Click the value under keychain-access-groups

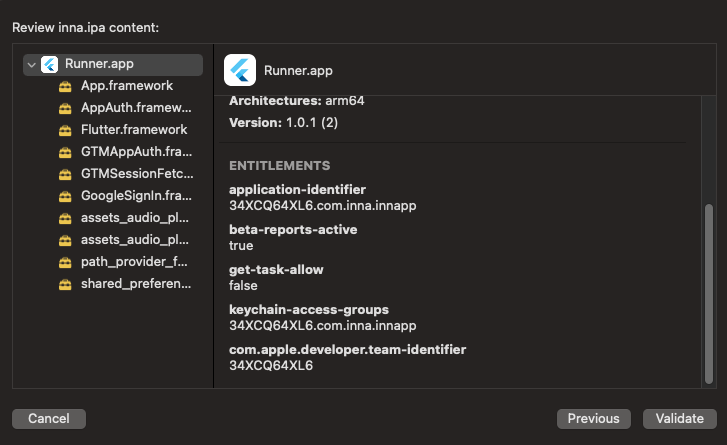click(323, 326)
